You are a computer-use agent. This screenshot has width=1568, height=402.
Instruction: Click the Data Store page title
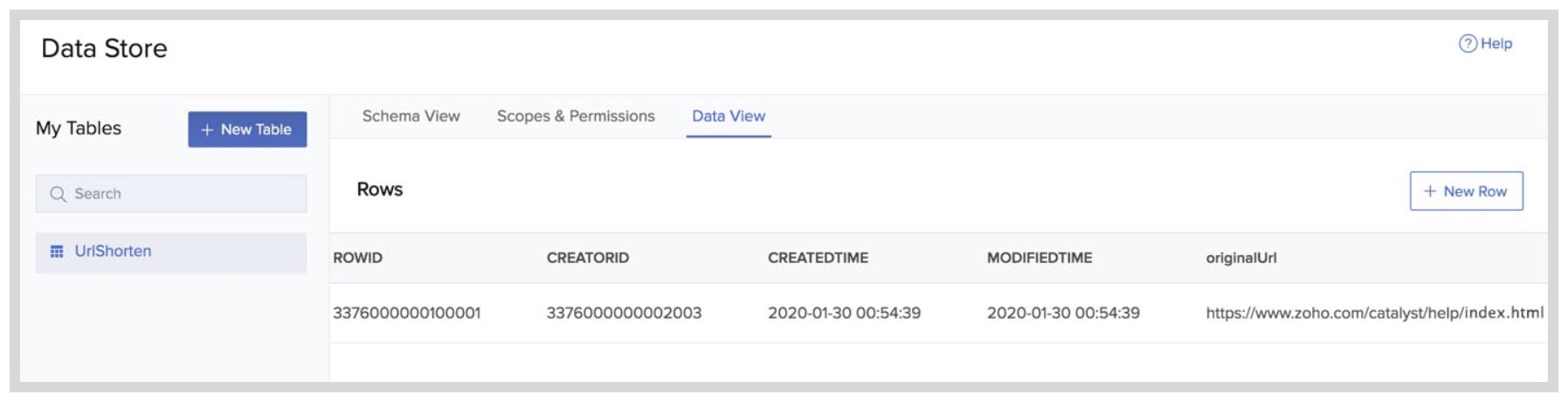pos(104,48)
